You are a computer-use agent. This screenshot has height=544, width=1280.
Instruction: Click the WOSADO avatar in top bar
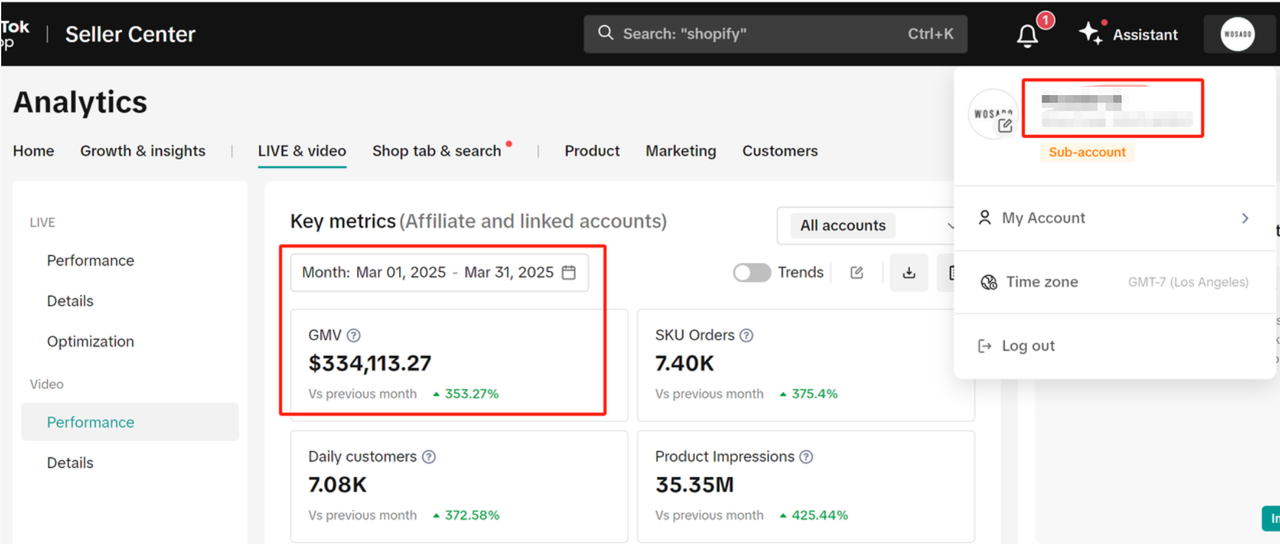[x=1237, y=34]
